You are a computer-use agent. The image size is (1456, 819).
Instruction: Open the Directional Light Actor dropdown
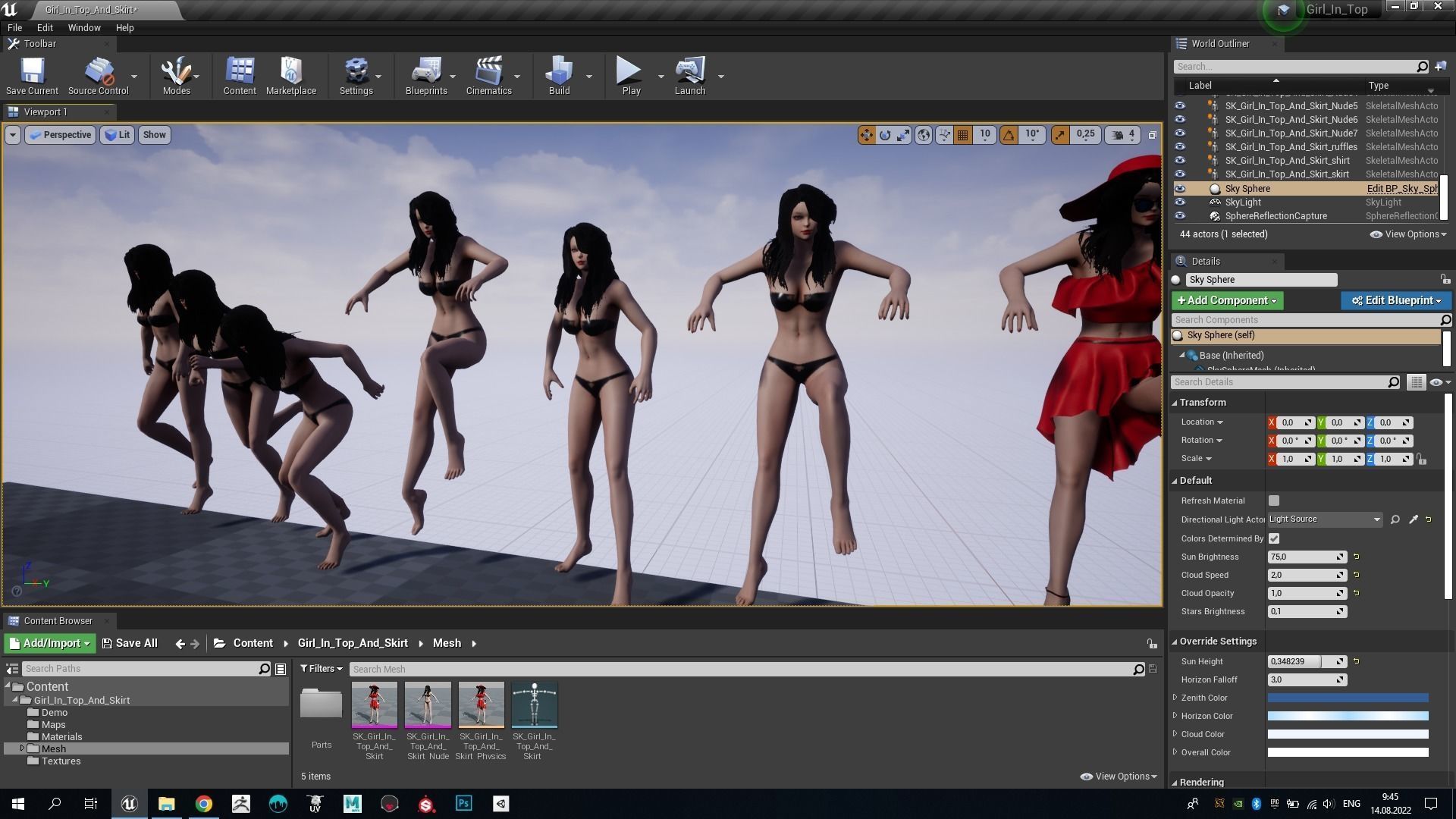1324,519
